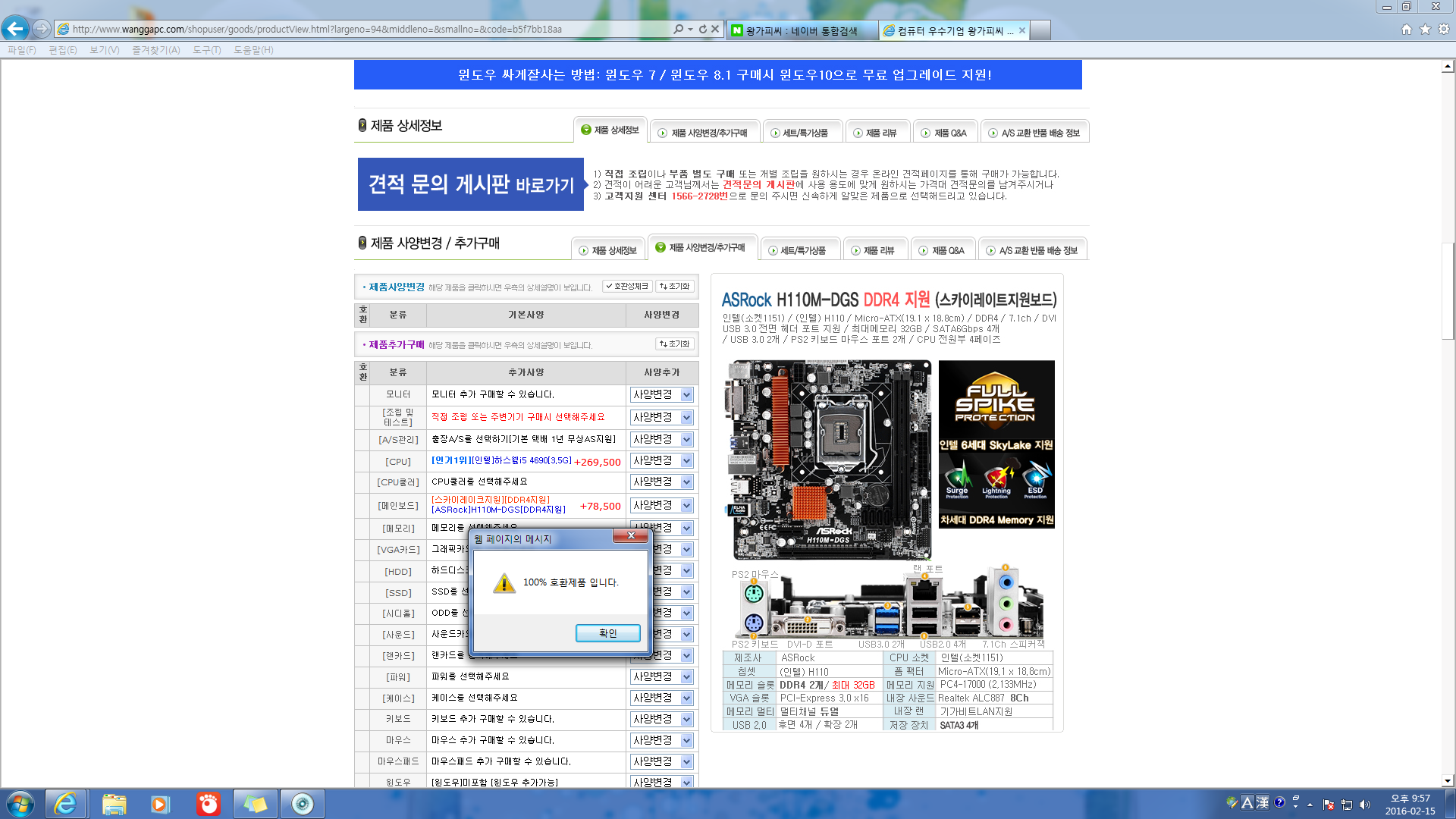Click the stop loading X icon
The width and height of the screenshot is (1456, 819).
point(714,29)
